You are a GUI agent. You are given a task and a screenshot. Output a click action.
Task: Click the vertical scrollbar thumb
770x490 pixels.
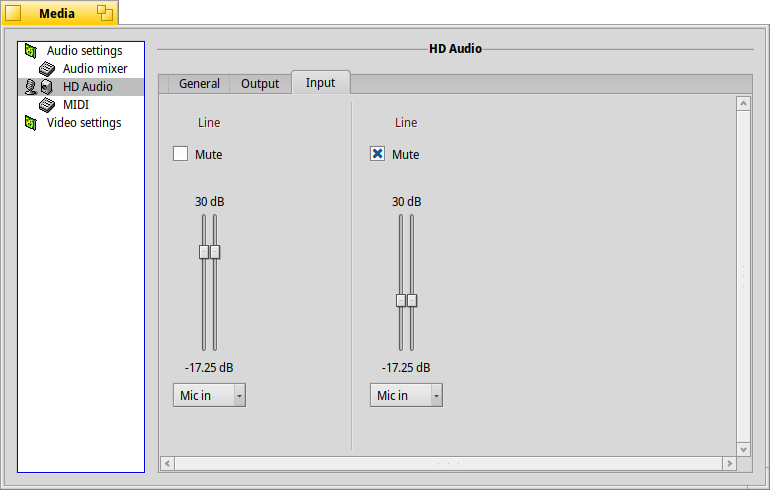743,276
